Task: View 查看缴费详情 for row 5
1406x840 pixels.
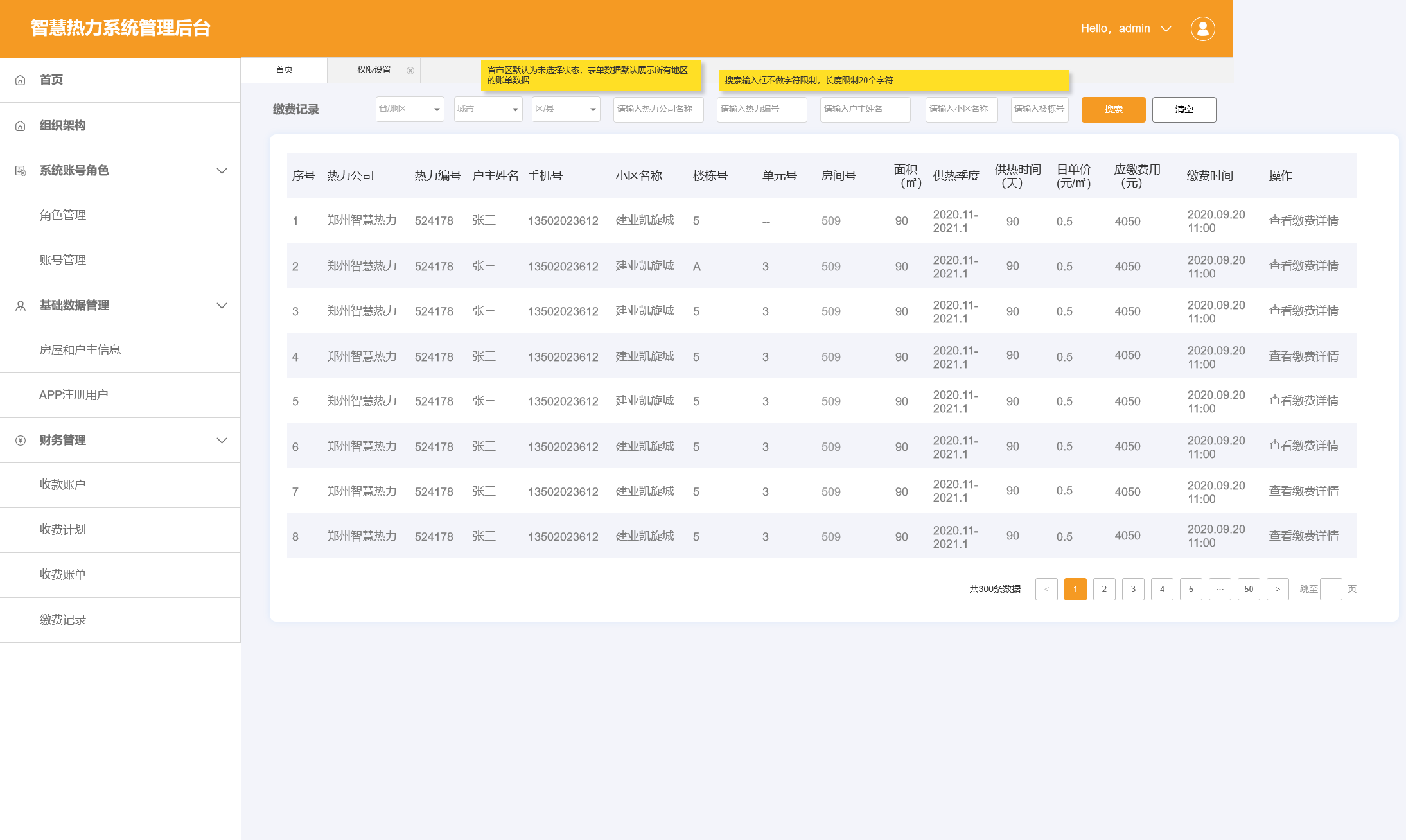Action: click(x=1303, y=401)
